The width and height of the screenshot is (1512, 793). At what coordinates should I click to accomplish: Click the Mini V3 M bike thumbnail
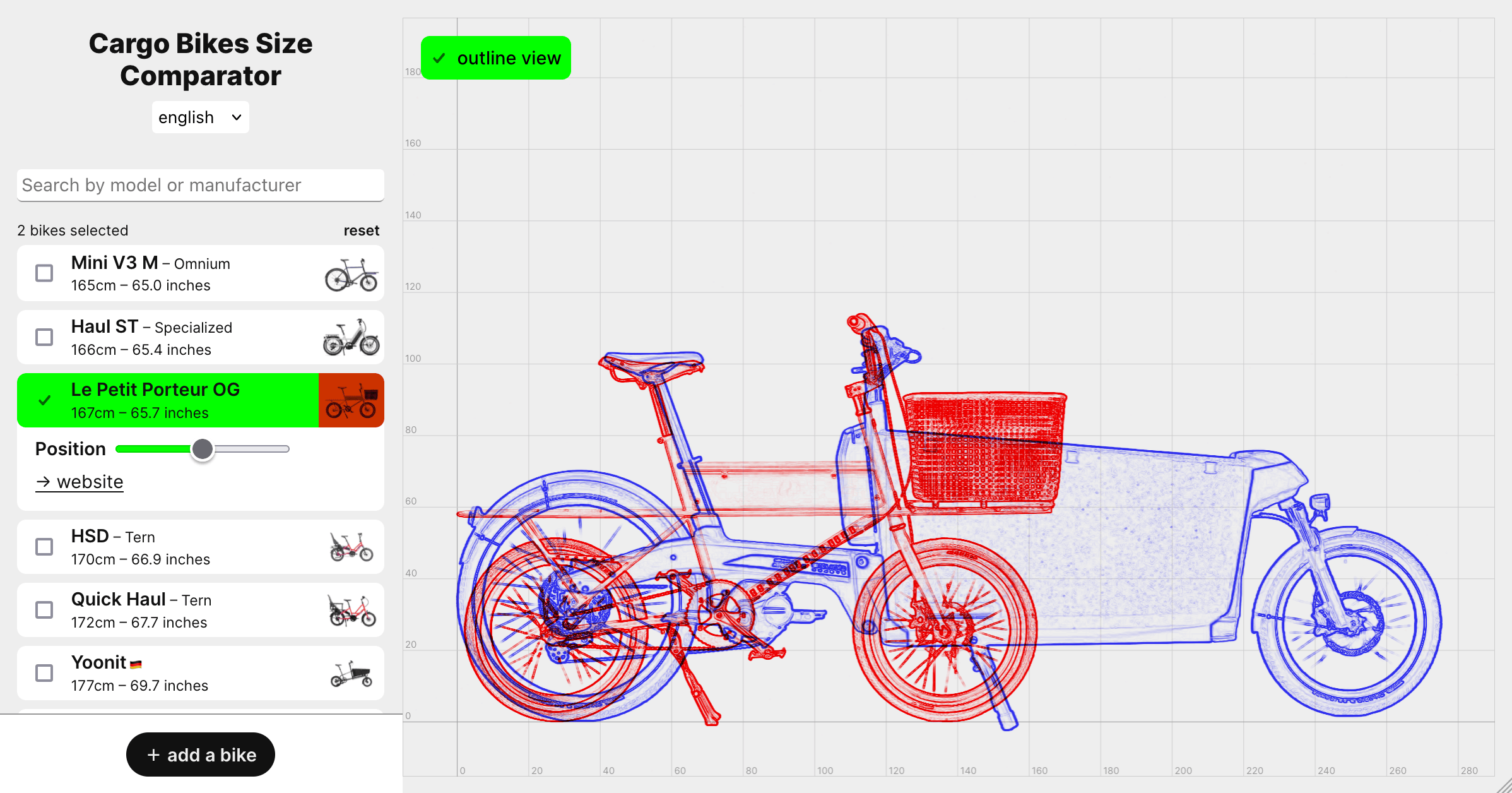point(351,275)
